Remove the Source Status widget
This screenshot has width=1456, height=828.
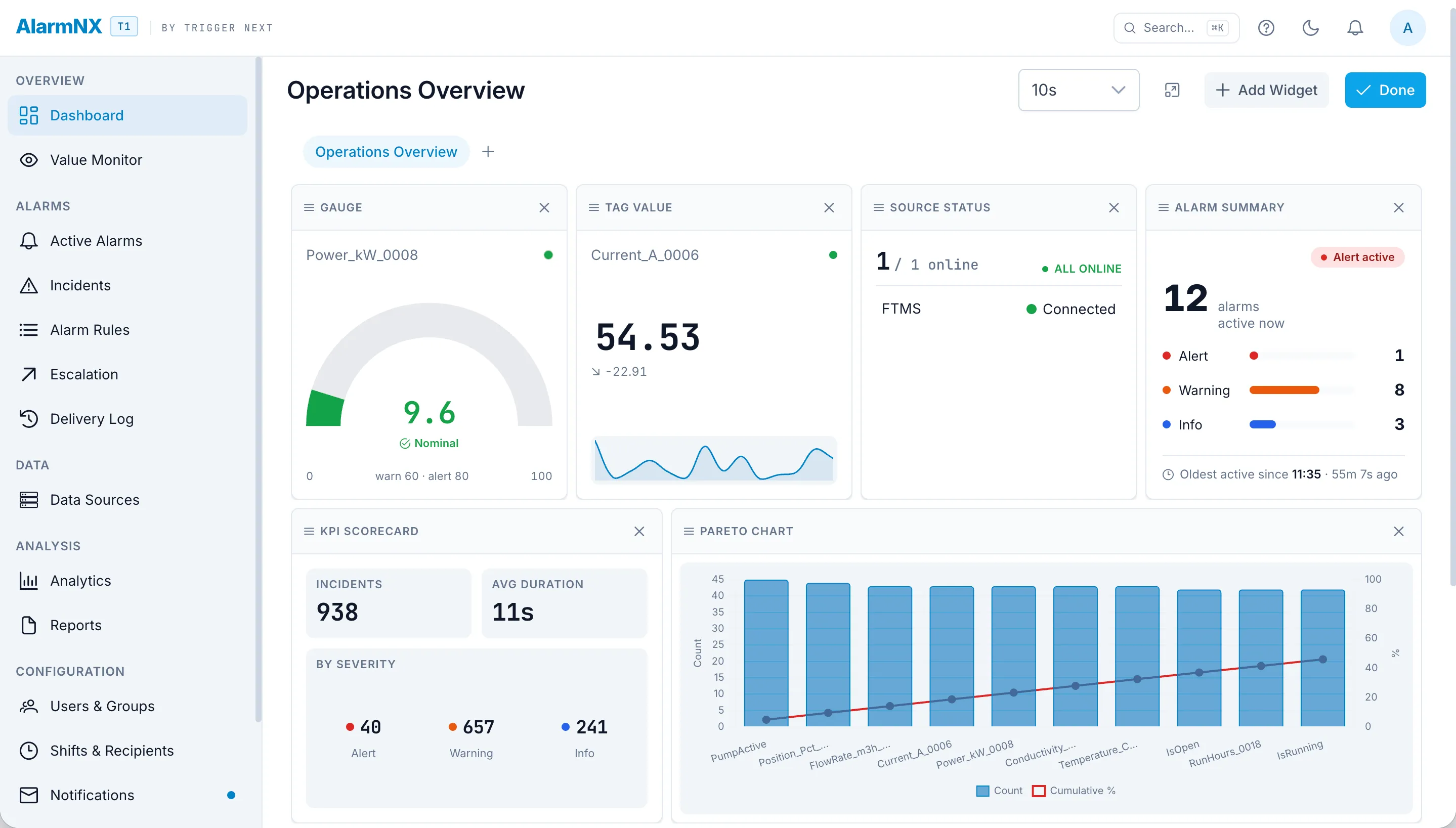point(1114,207)
